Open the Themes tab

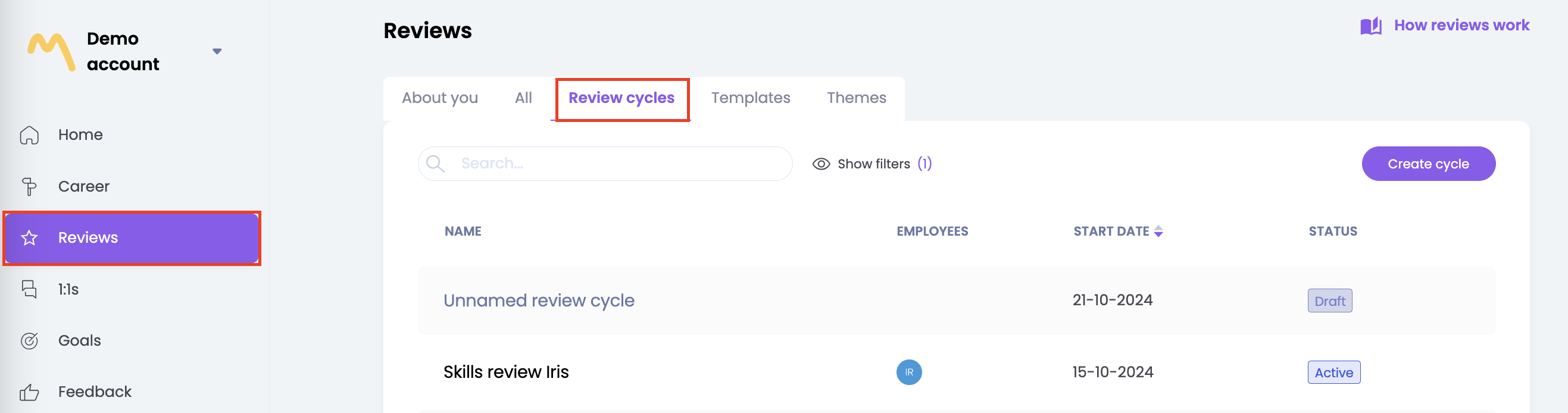pos(856,98)
